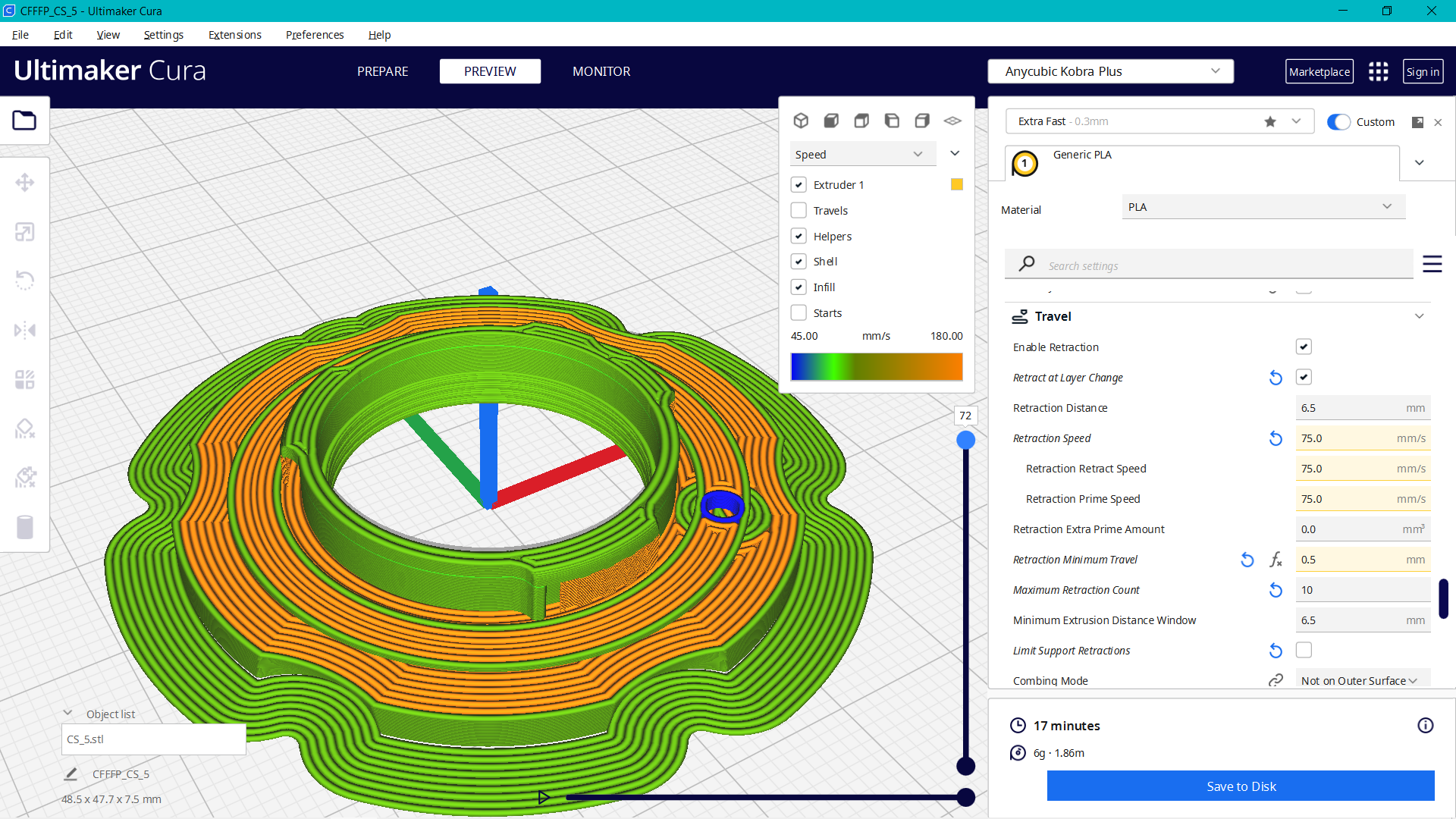
Task: Switch to the MONITOR tab
Action: point(601,71)
